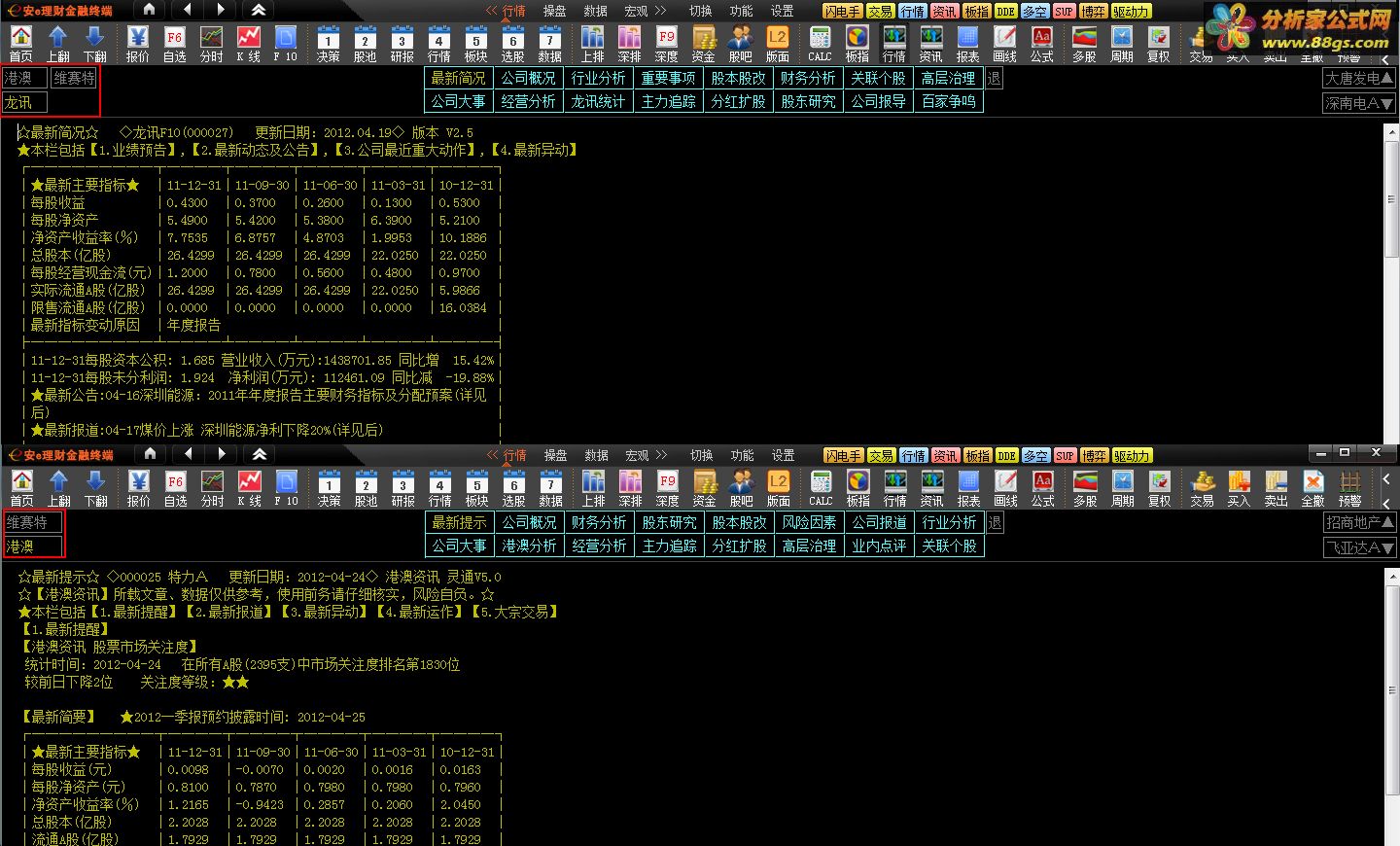Collapse toolbar with double-chevron in upper title bar
The width and height of the screenshot is (1400, 846).
pos(259,10)
